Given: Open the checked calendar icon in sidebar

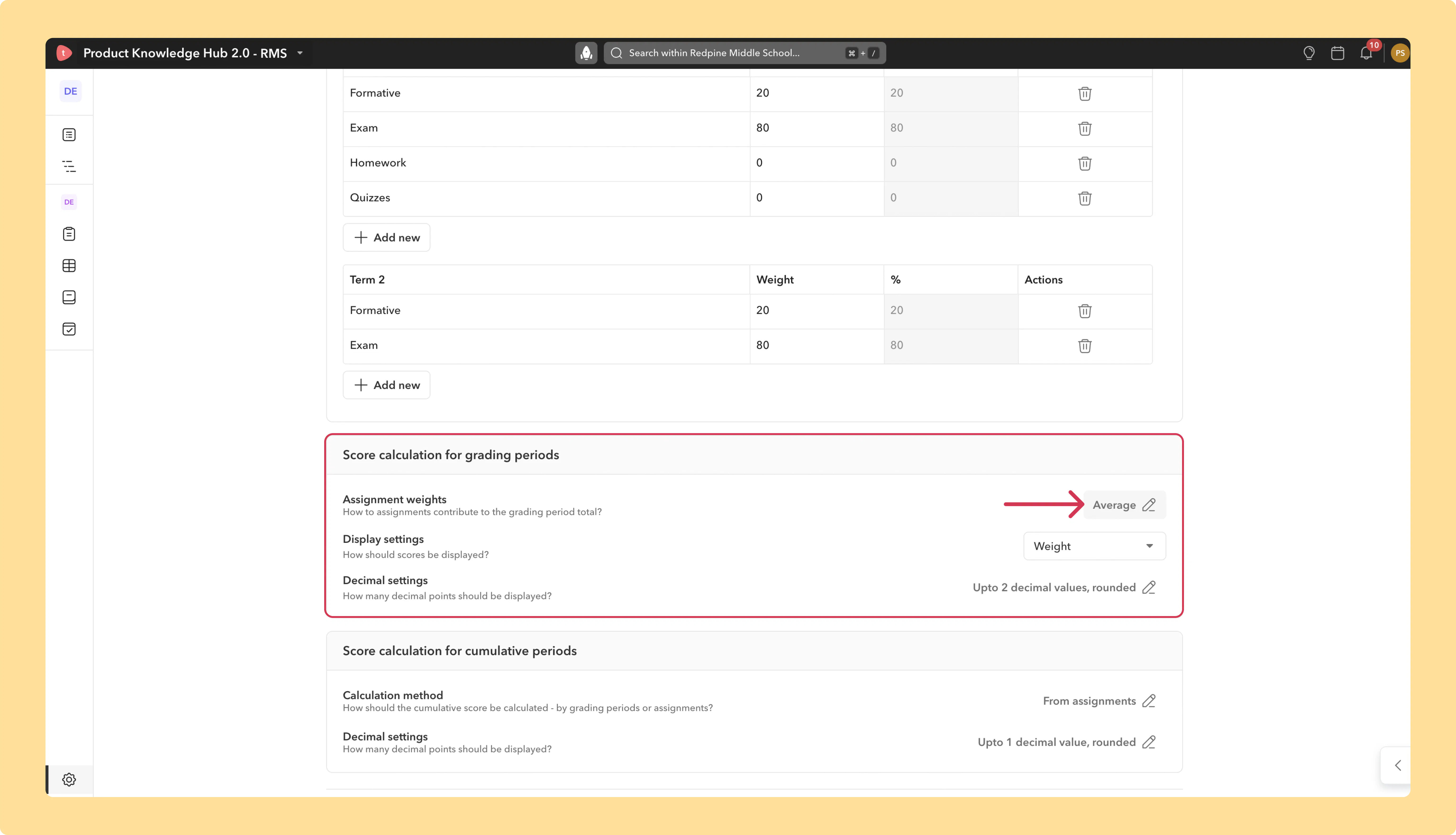Looking at the screenshot, I should click(69, 329).
